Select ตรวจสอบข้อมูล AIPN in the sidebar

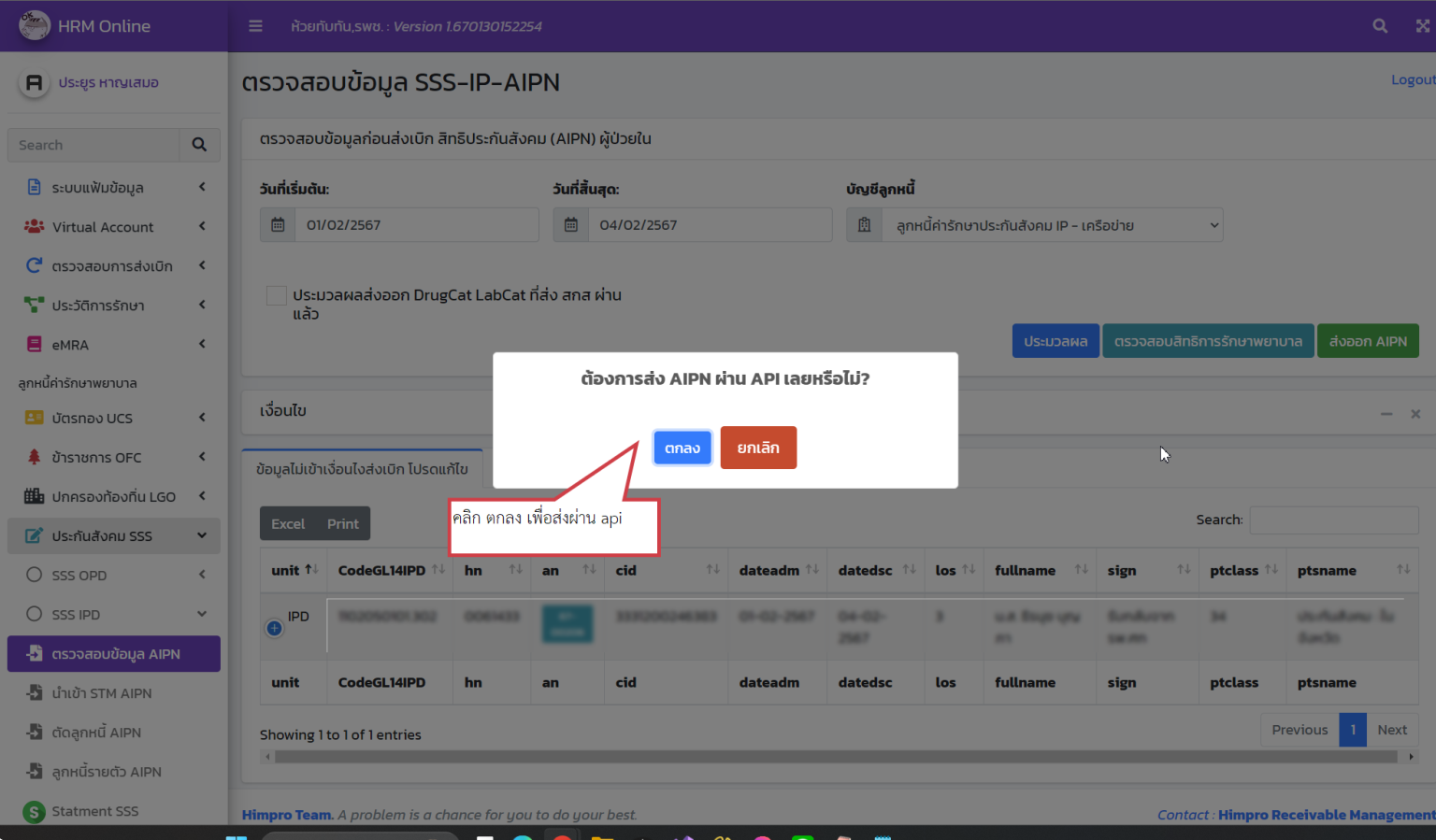[x=113, y=653]
